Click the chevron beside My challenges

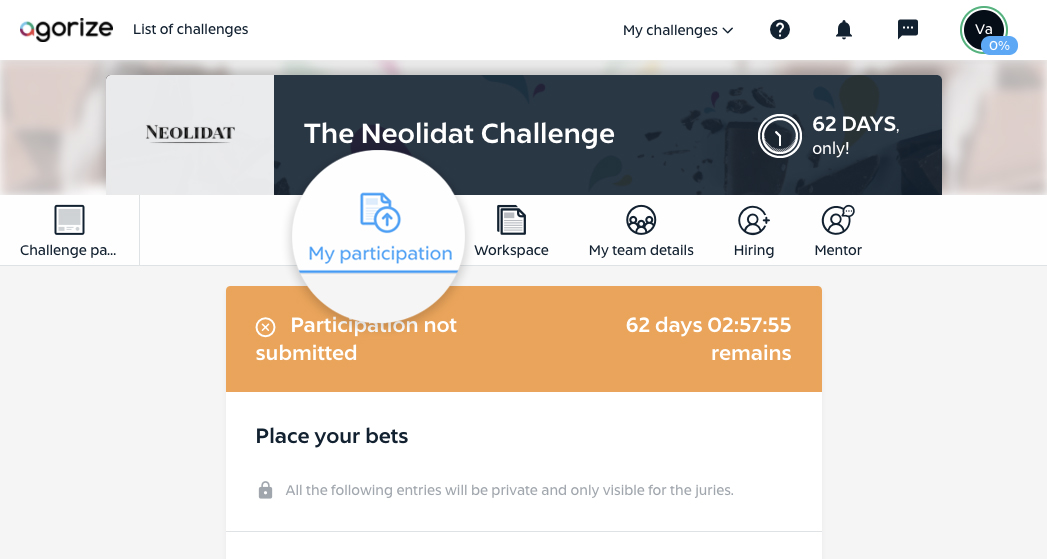point(728,31)
